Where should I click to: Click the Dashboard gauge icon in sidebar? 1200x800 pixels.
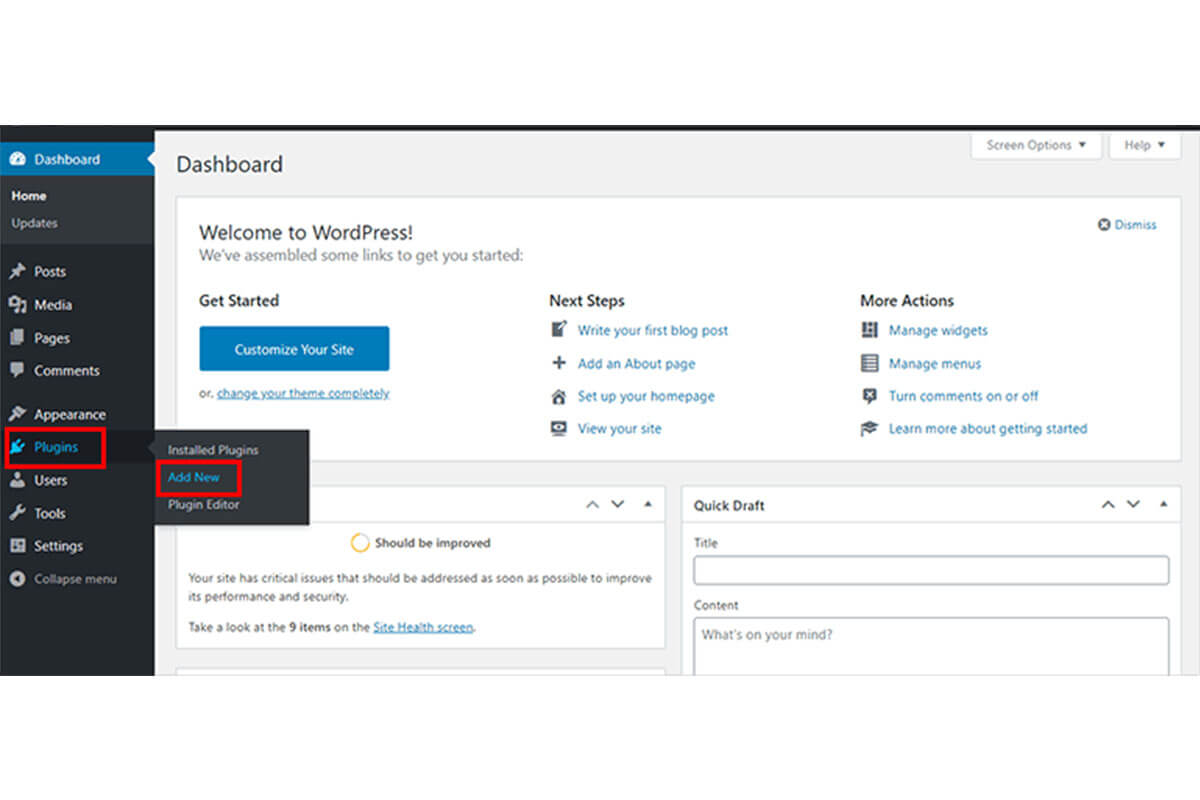pos(17,160)
